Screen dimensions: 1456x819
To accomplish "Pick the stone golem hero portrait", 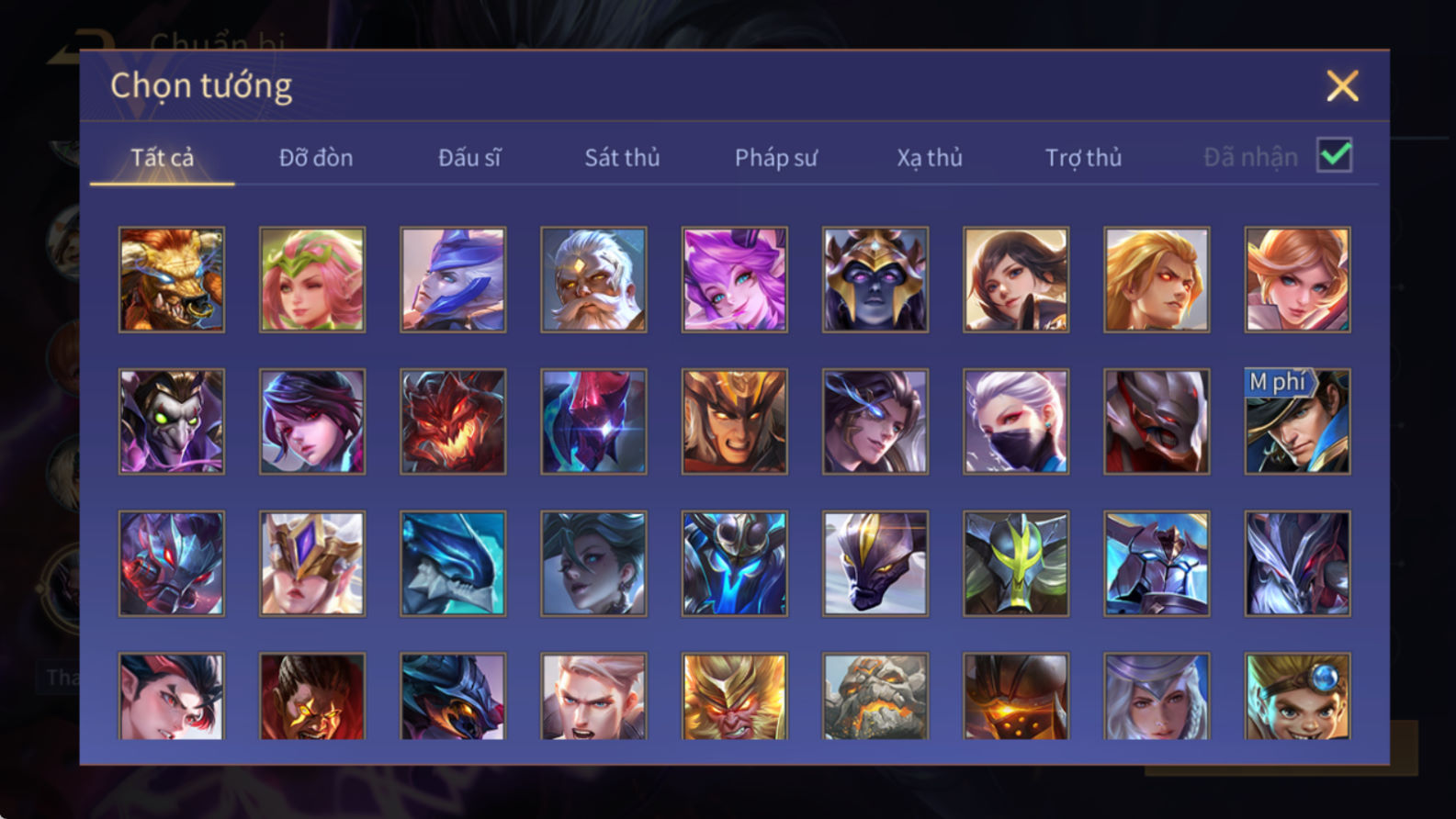I will click(x=875, y=696).
